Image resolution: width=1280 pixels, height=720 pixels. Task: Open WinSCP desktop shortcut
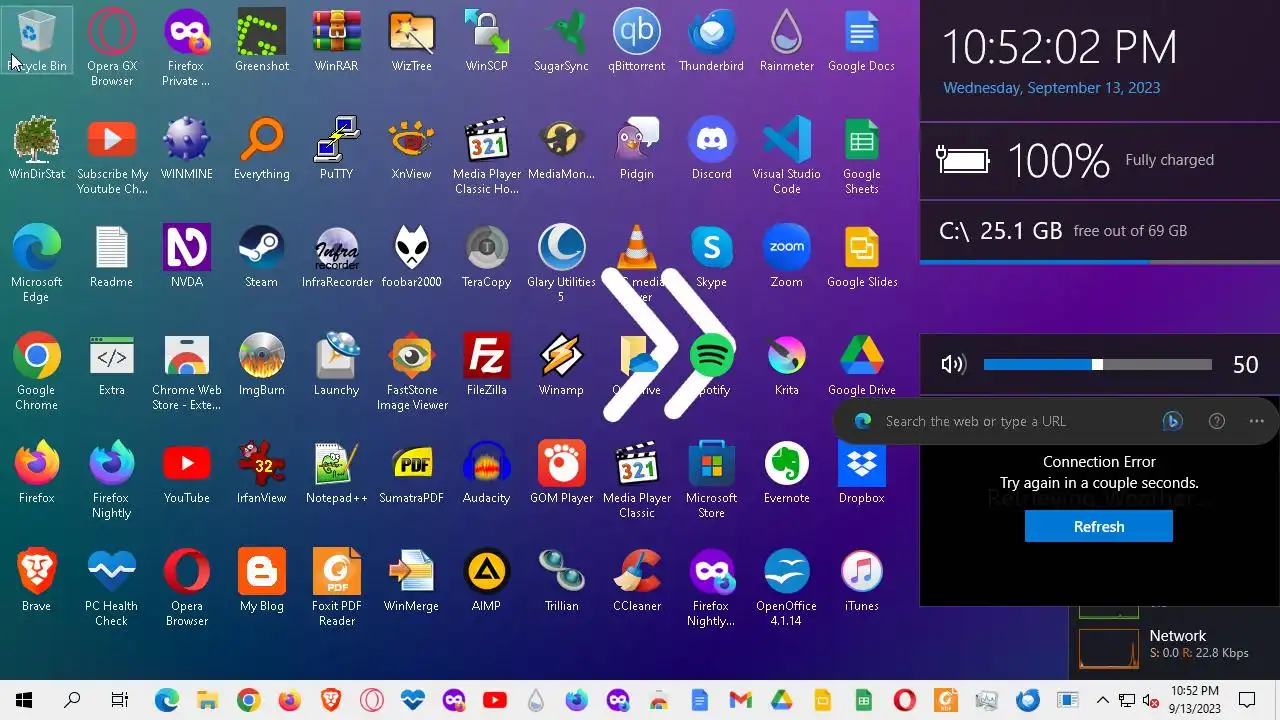point(487,41)
